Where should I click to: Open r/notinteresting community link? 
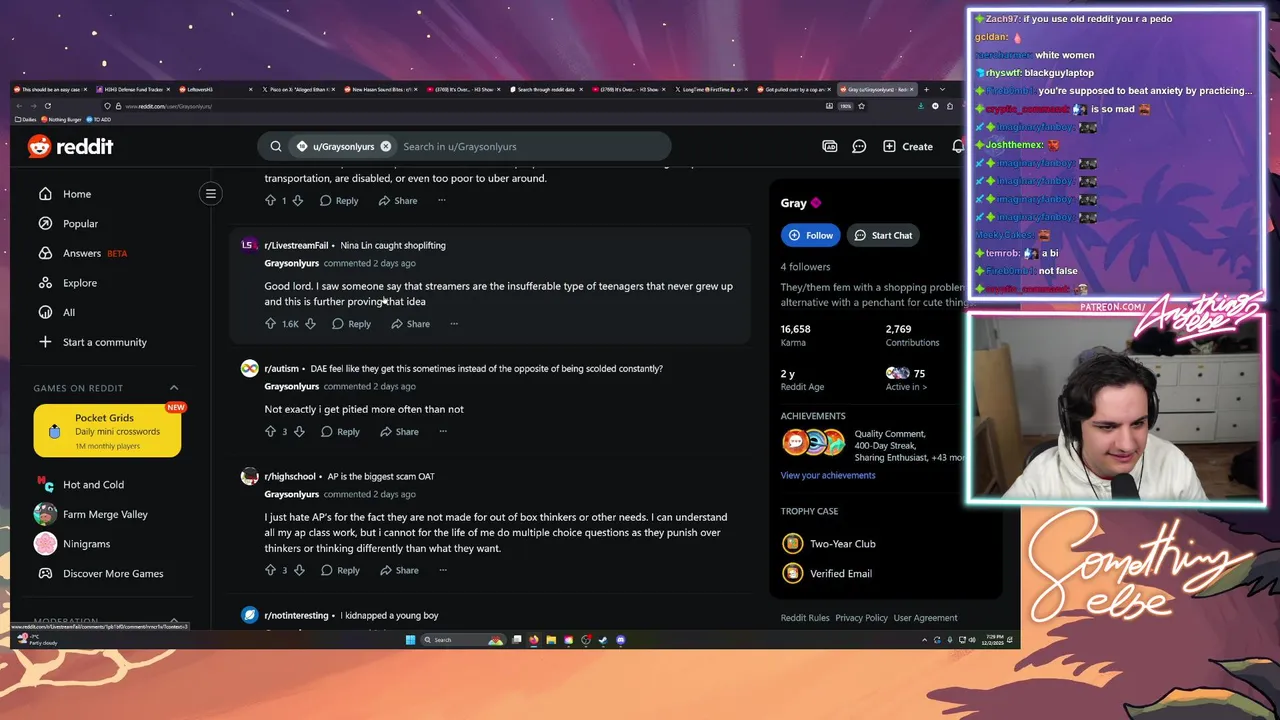[x=296, y=616]
